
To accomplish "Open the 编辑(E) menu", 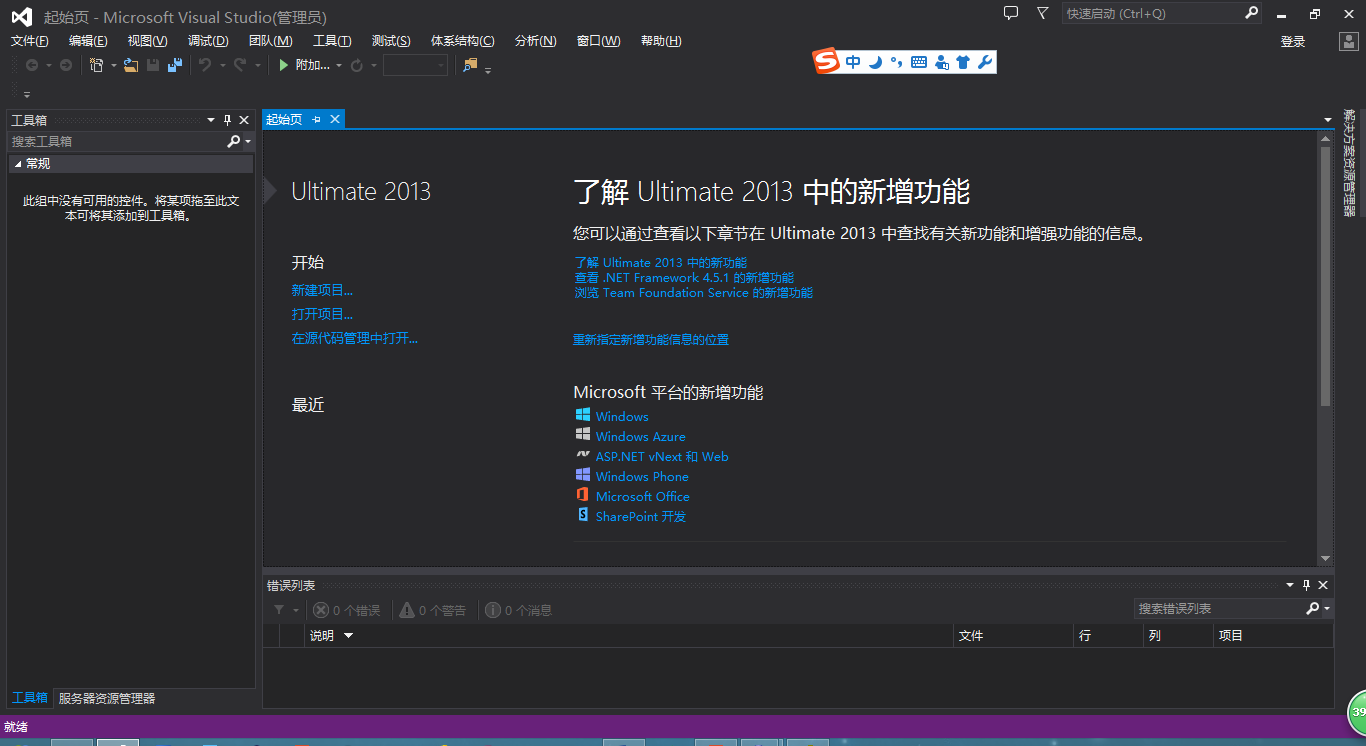I will (88, 41).
